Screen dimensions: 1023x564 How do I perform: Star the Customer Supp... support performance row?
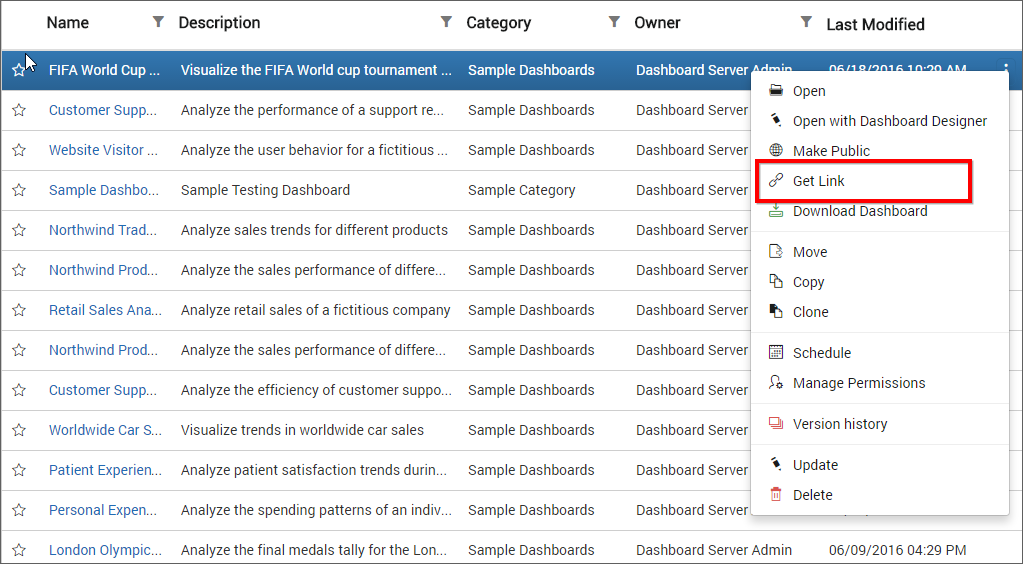click(x=19, y=110)
